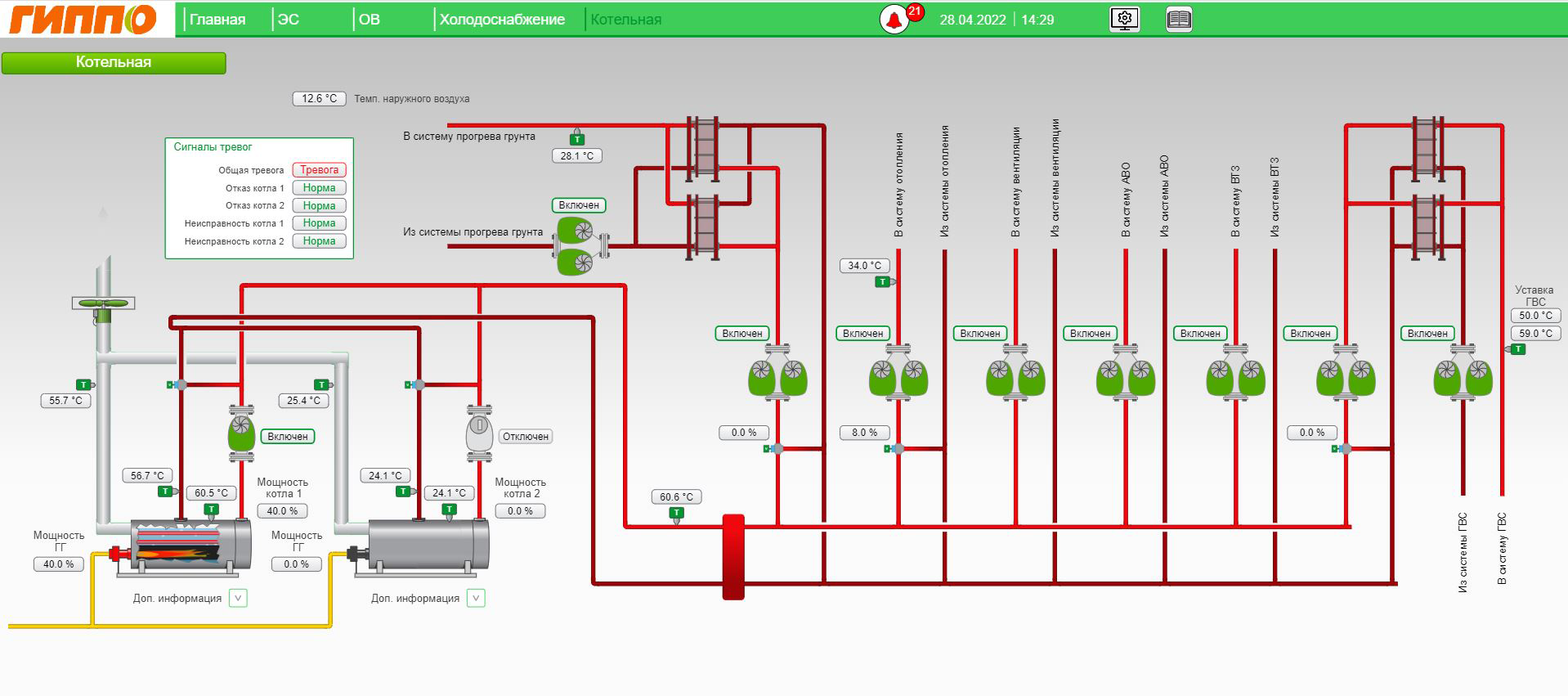Image resolution: width=1568 pixels, height=696 pixels.
Task: Click the boiler 2 gray pump icon
Action: pyautogui.click(x=479, y=433)
